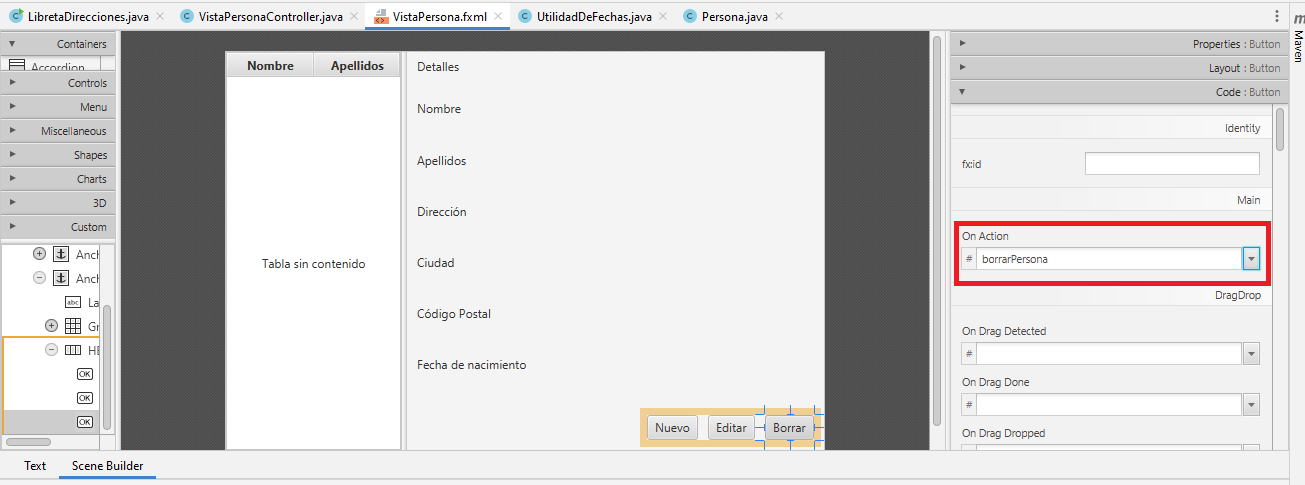The height and width of the screenshot is (485, 1305).
Task: Click the Nuevo button on canvas
Action: click(672, 428)
